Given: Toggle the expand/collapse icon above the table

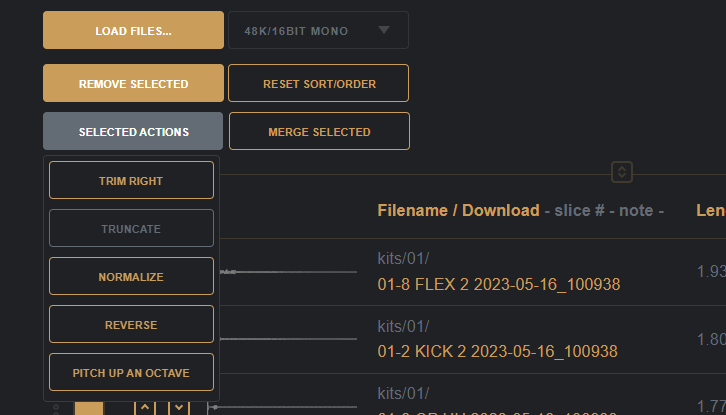Looking at the screenshot, I should click(x=622, y=172).
